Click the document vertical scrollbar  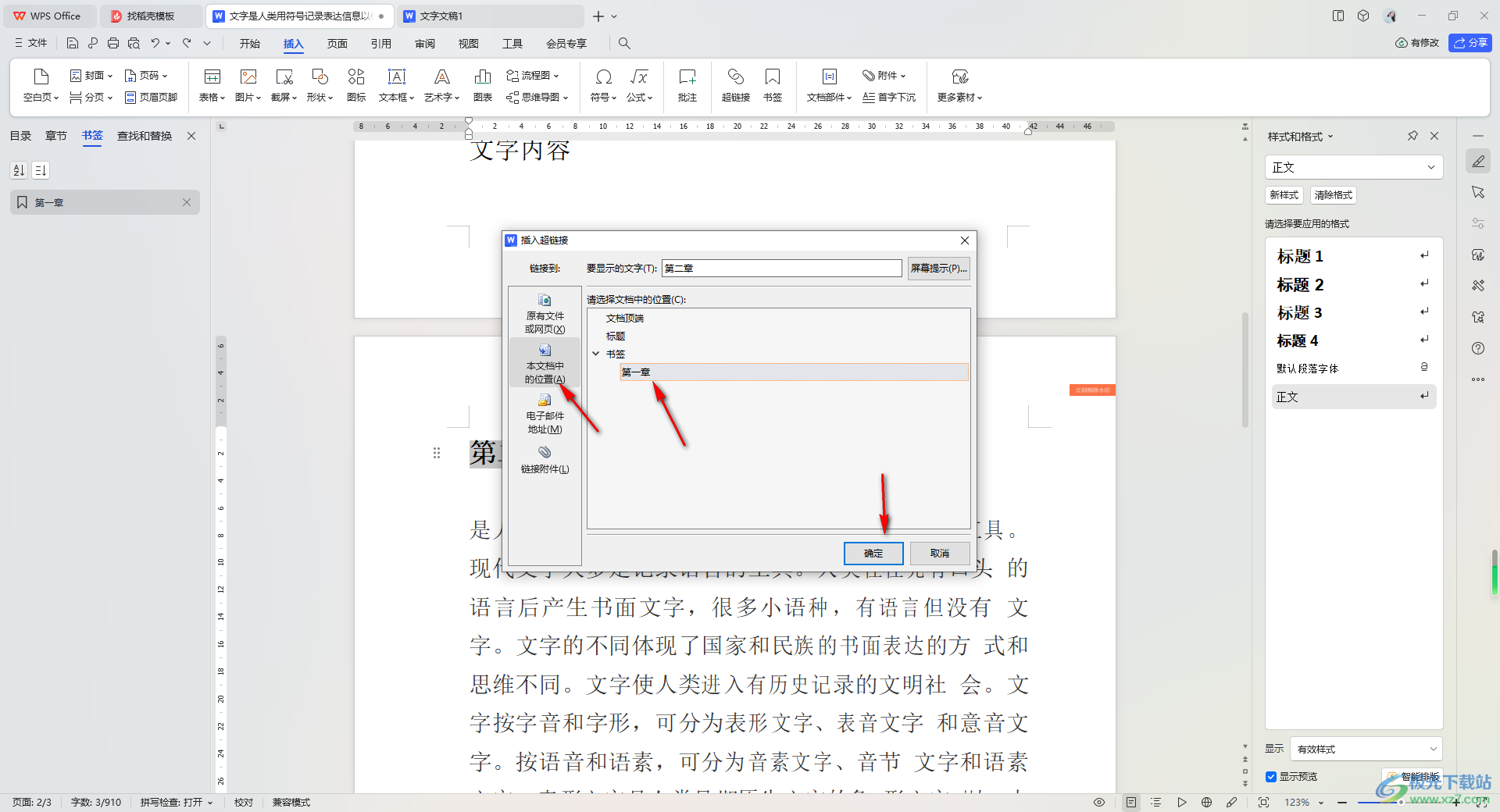(x=1245, y=370)
